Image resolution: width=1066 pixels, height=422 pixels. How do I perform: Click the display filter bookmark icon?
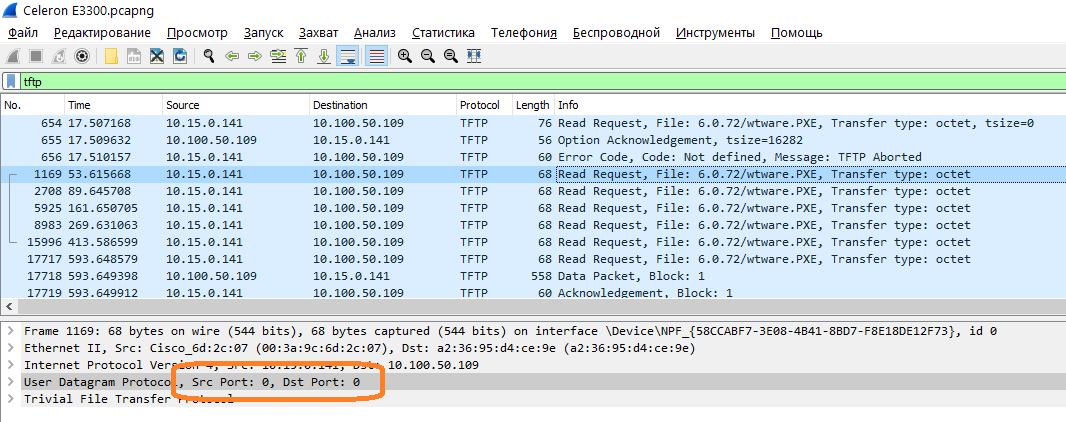point(11,81)
